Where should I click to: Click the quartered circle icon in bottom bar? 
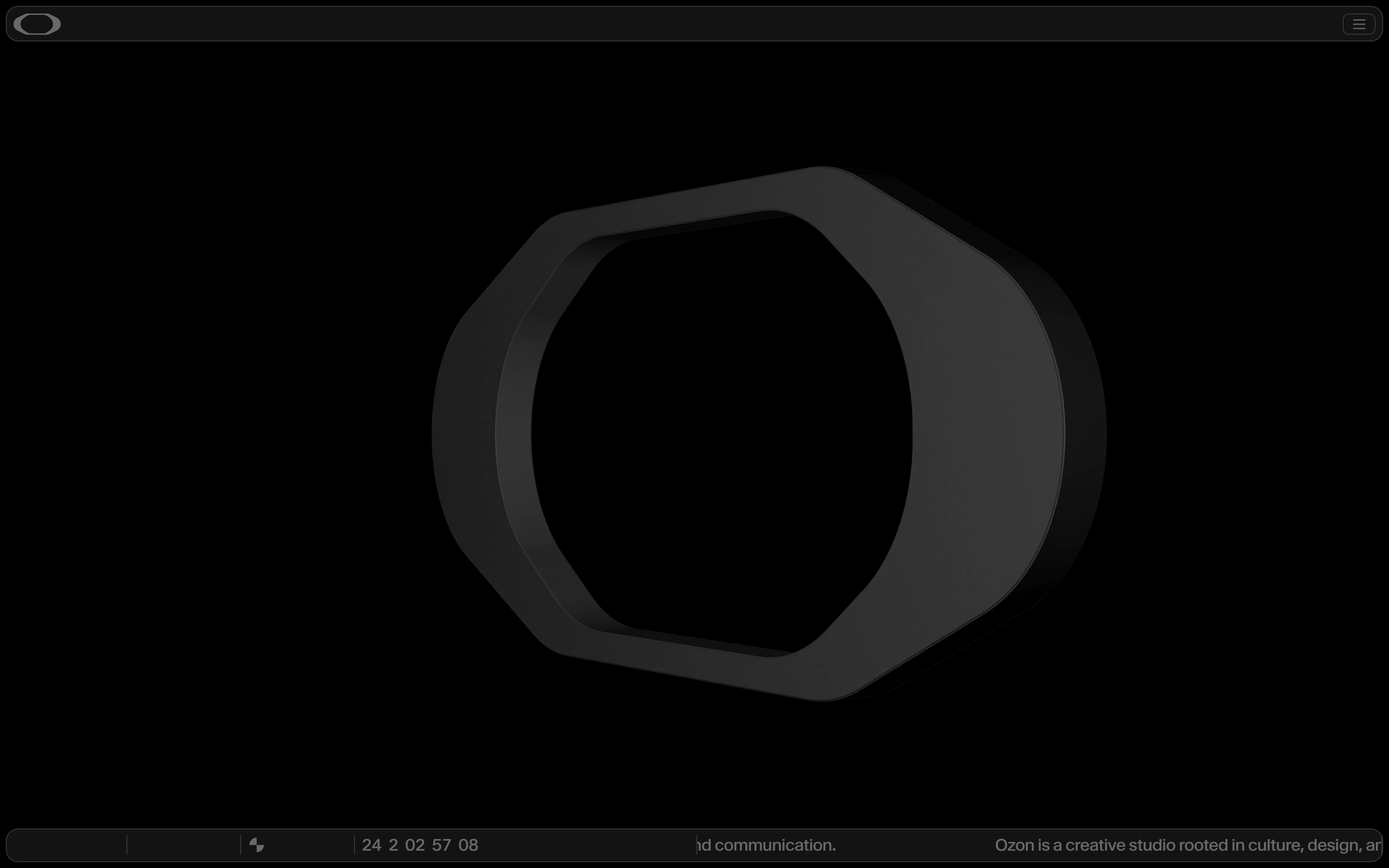(x=257, y=845)
